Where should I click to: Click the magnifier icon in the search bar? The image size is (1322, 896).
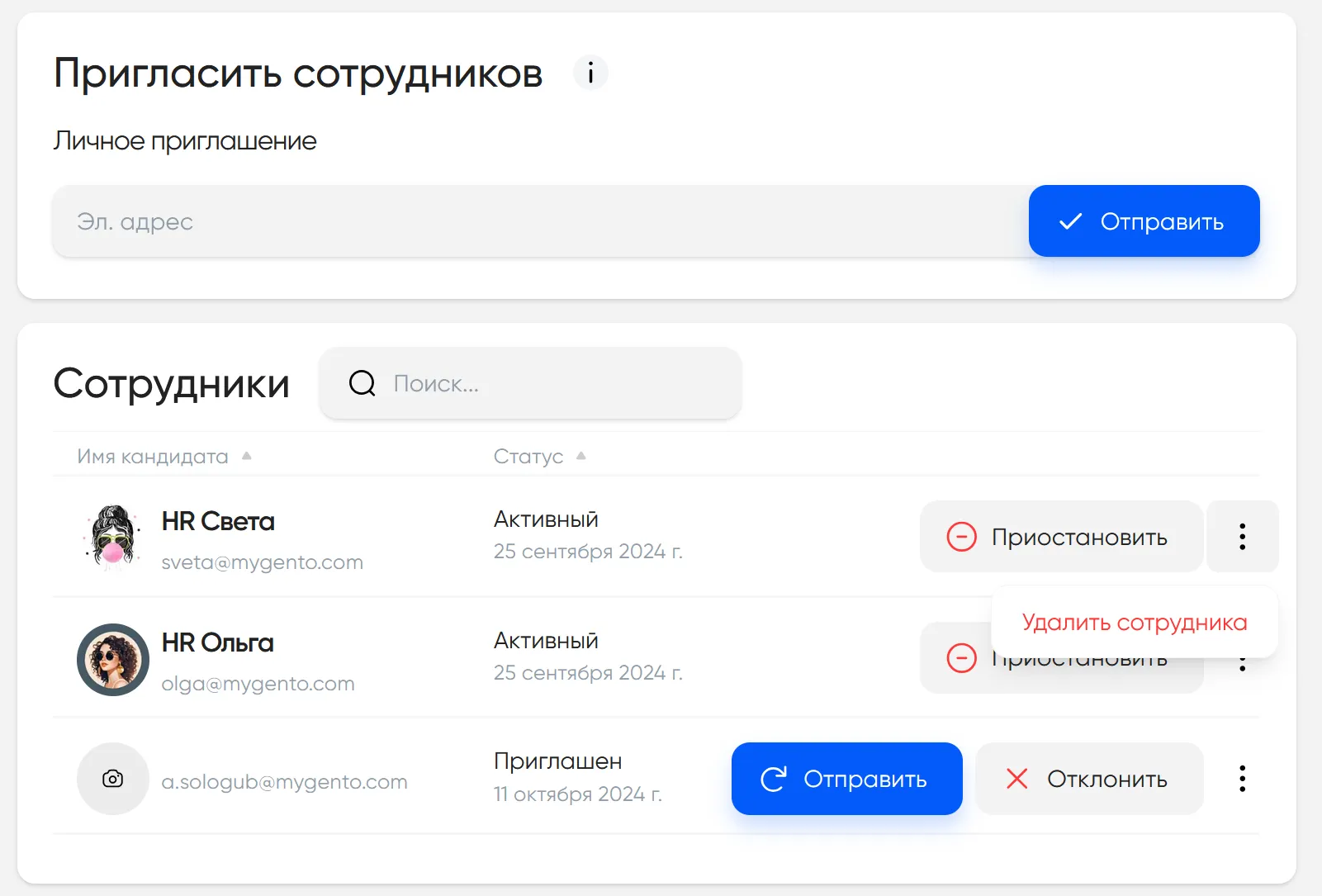pyautogui.click(x=362, y=383)
